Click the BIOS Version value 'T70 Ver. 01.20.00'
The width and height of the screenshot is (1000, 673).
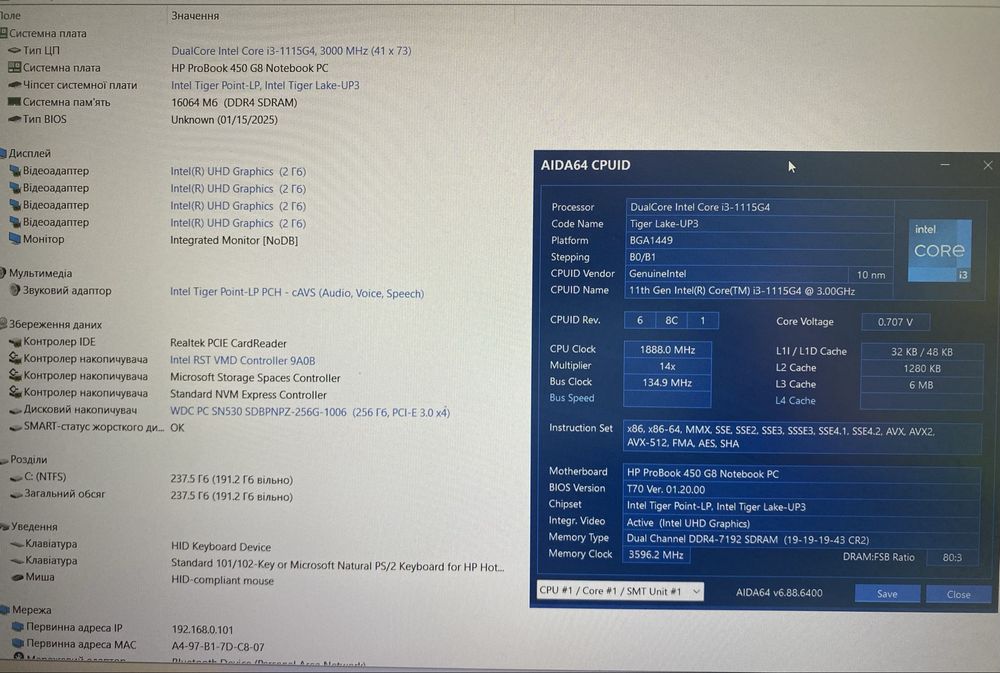(801, 489)
